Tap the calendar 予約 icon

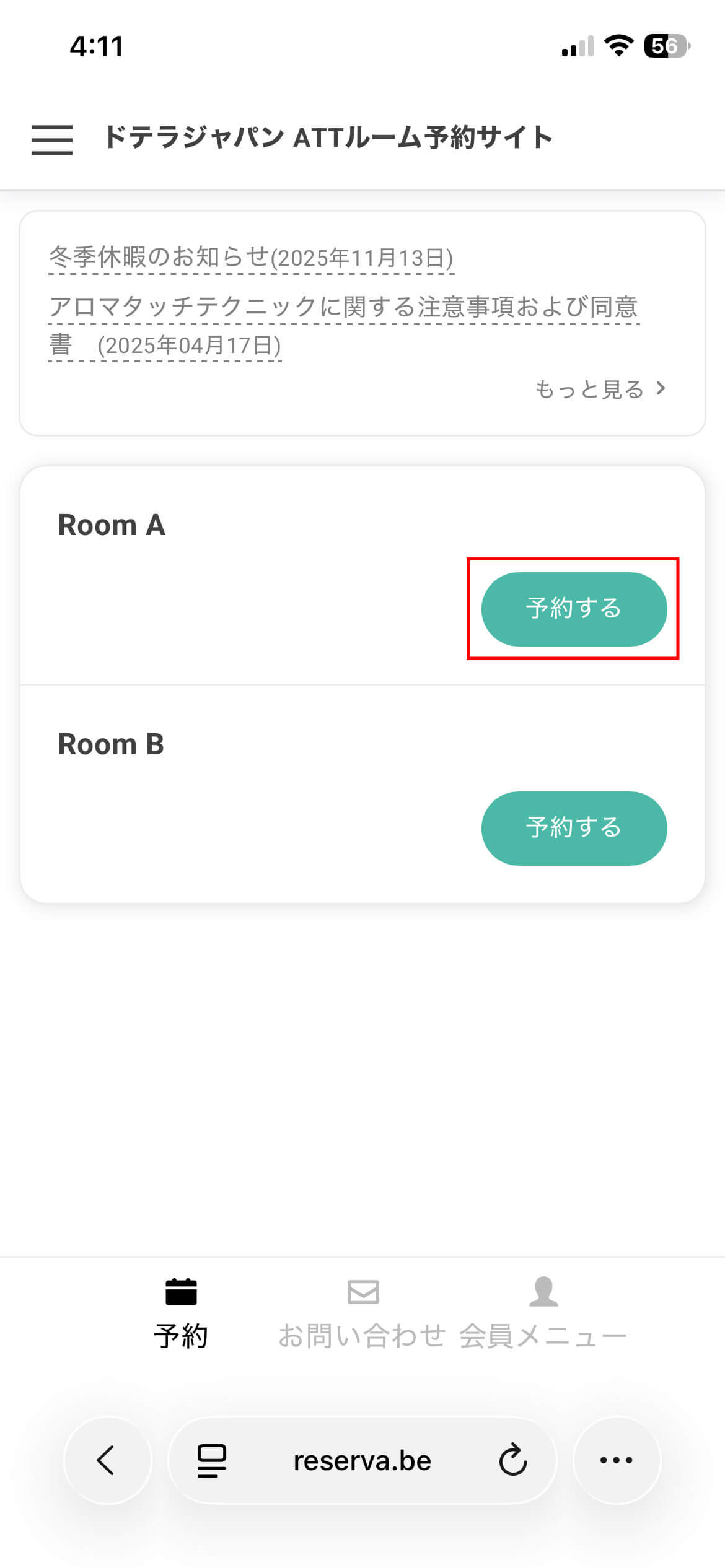(181, 1291)
